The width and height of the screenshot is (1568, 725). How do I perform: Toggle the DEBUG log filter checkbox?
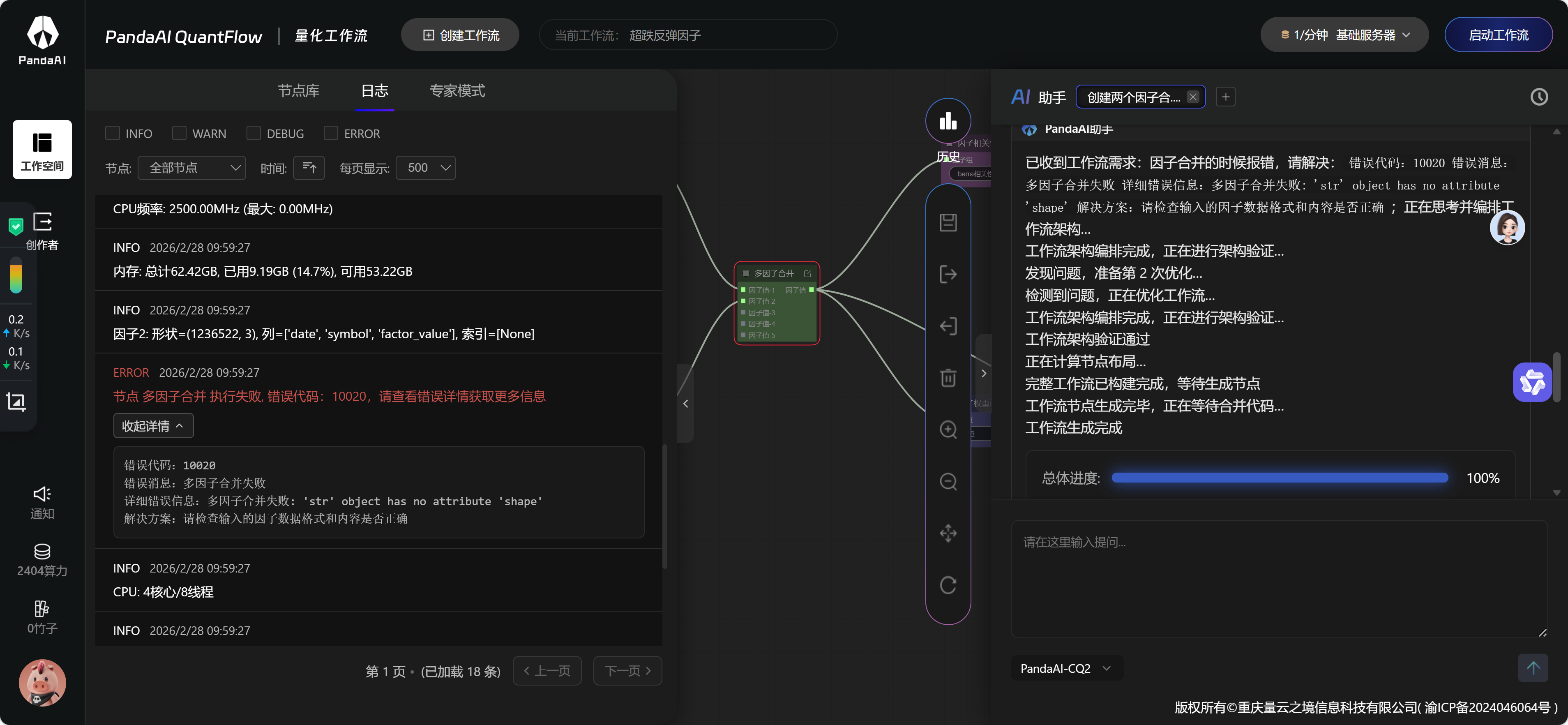point(254,133)
